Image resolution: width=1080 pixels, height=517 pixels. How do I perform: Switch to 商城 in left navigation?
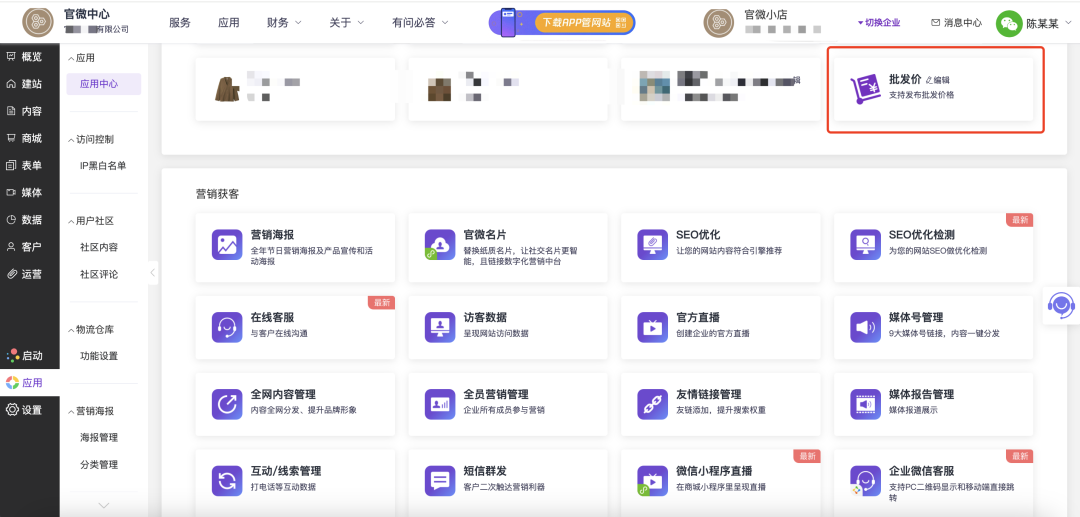coord(24,138)
